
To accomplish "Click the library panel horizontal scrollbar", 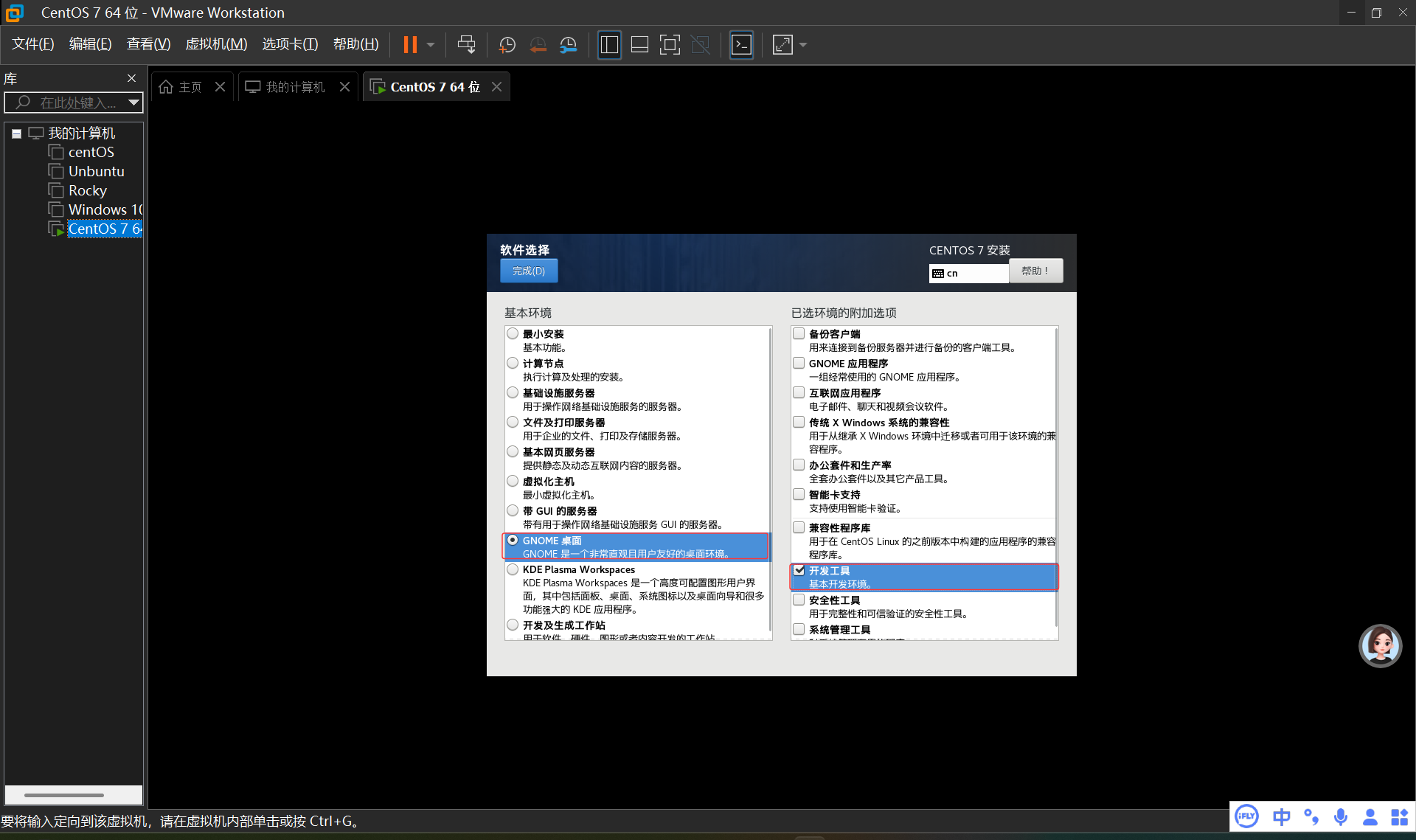I will click(x=64, y=795).
